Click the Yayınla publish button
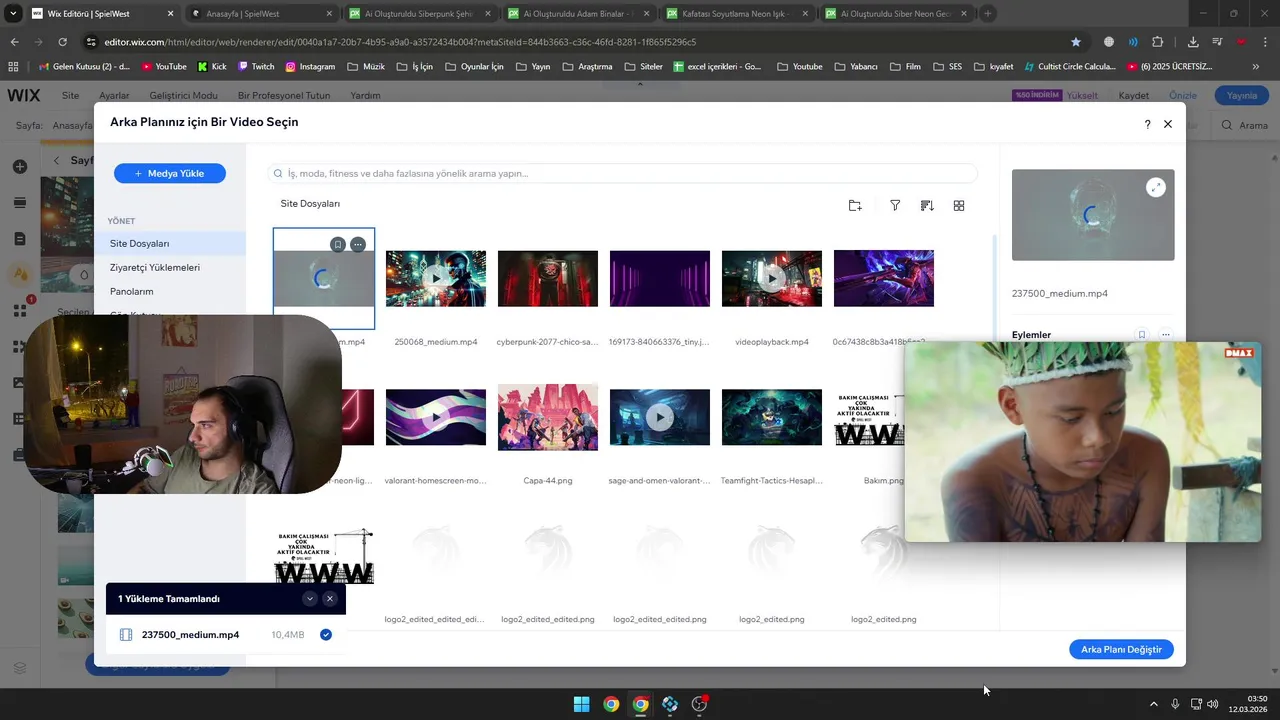This screenshot has height=720, width=1280. (1242, 95)
